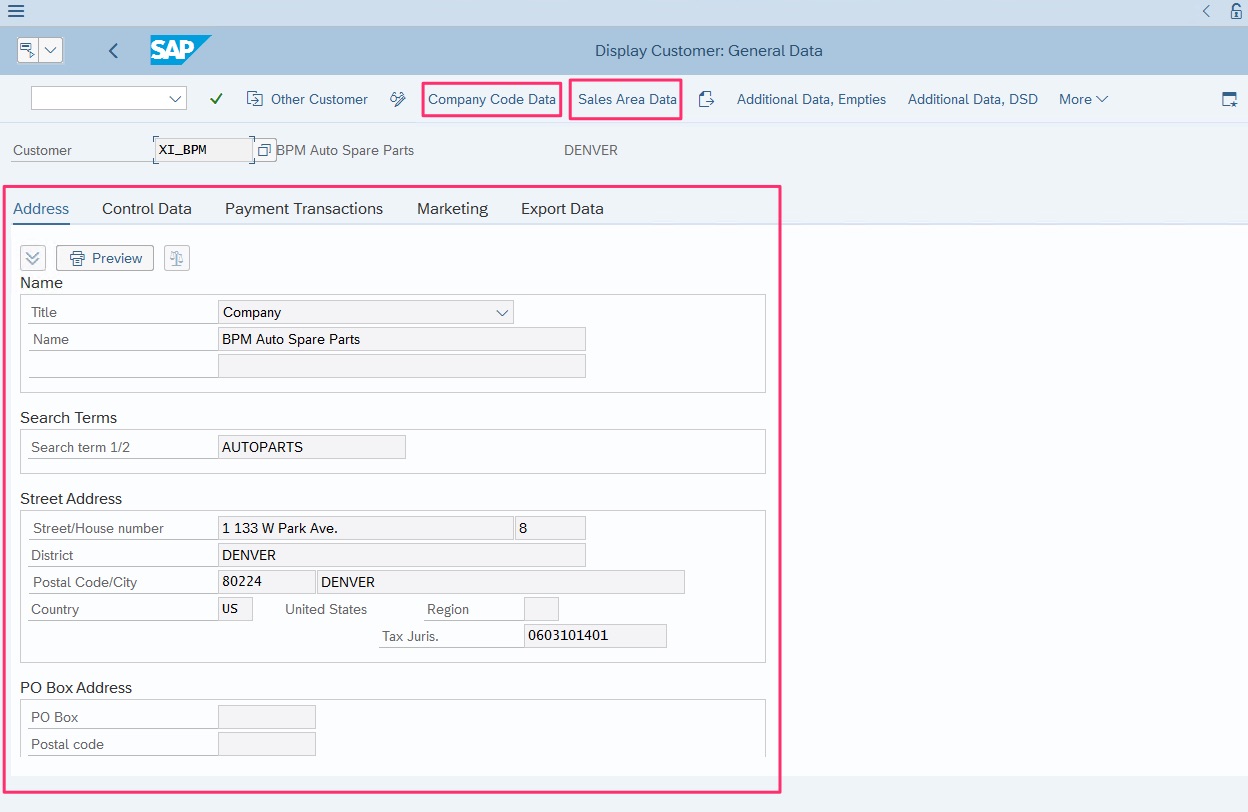Click the expand double-chevron icon
The height and width of the screenshot is (812, 1248).
[x=33, y=258]
